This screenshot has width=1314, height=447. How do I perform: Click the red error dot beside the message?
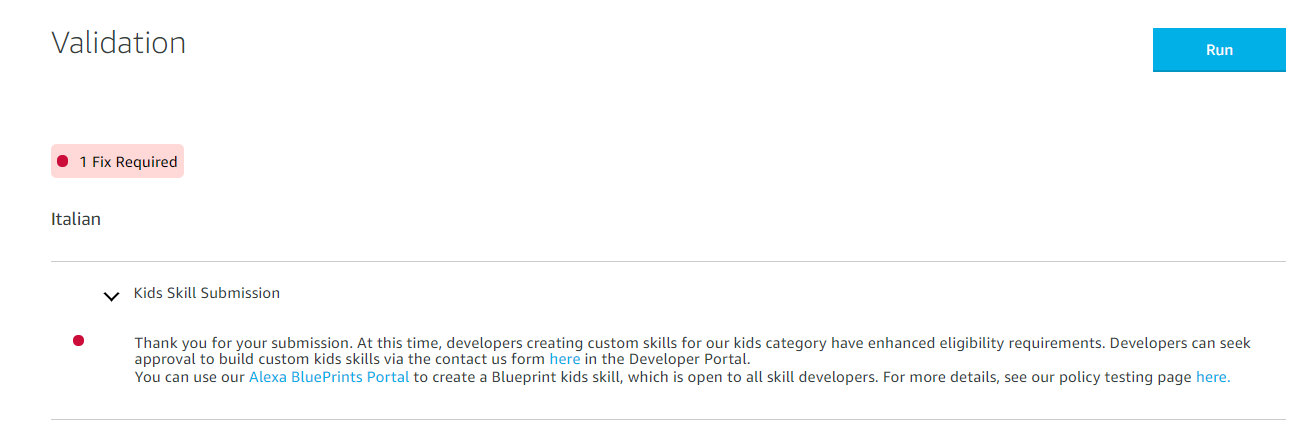click(78, 341)
